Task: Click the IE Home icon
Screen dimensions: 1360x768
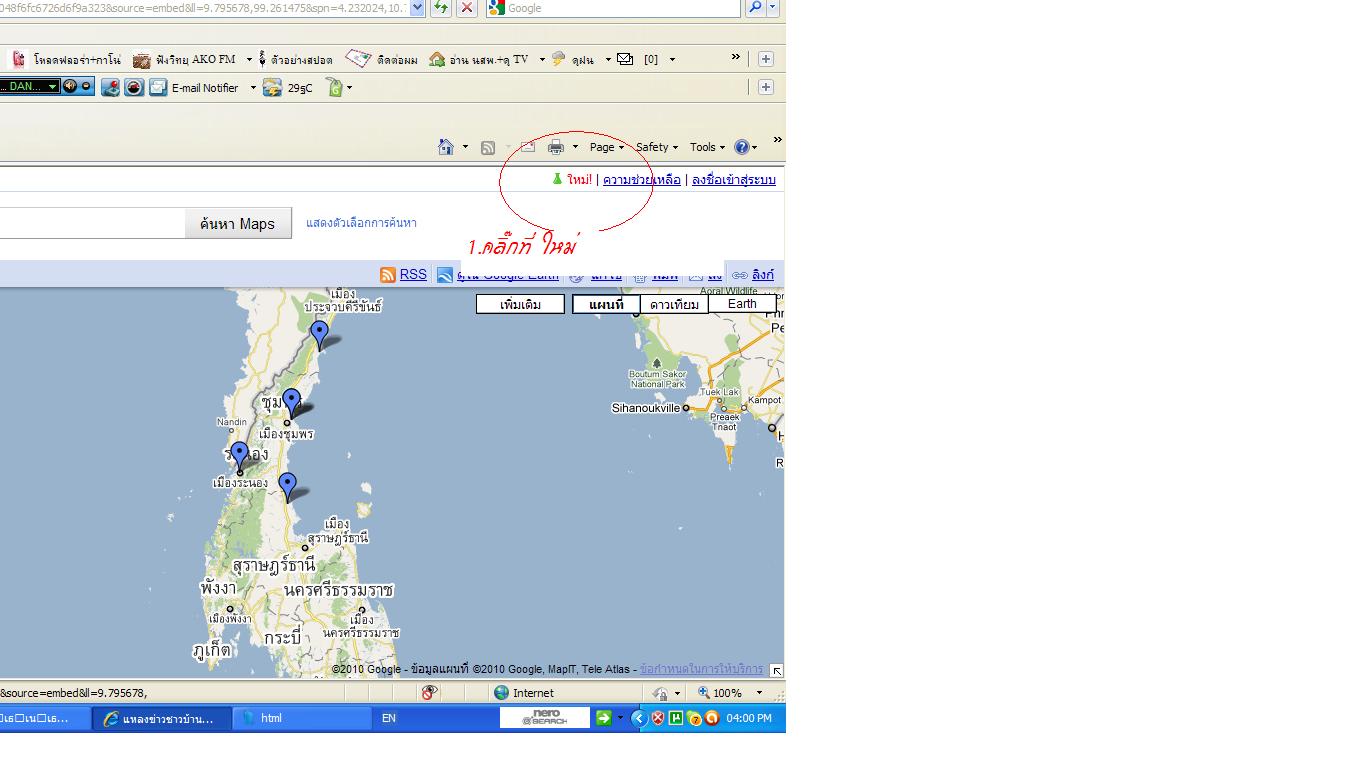Action: (446, 147)
